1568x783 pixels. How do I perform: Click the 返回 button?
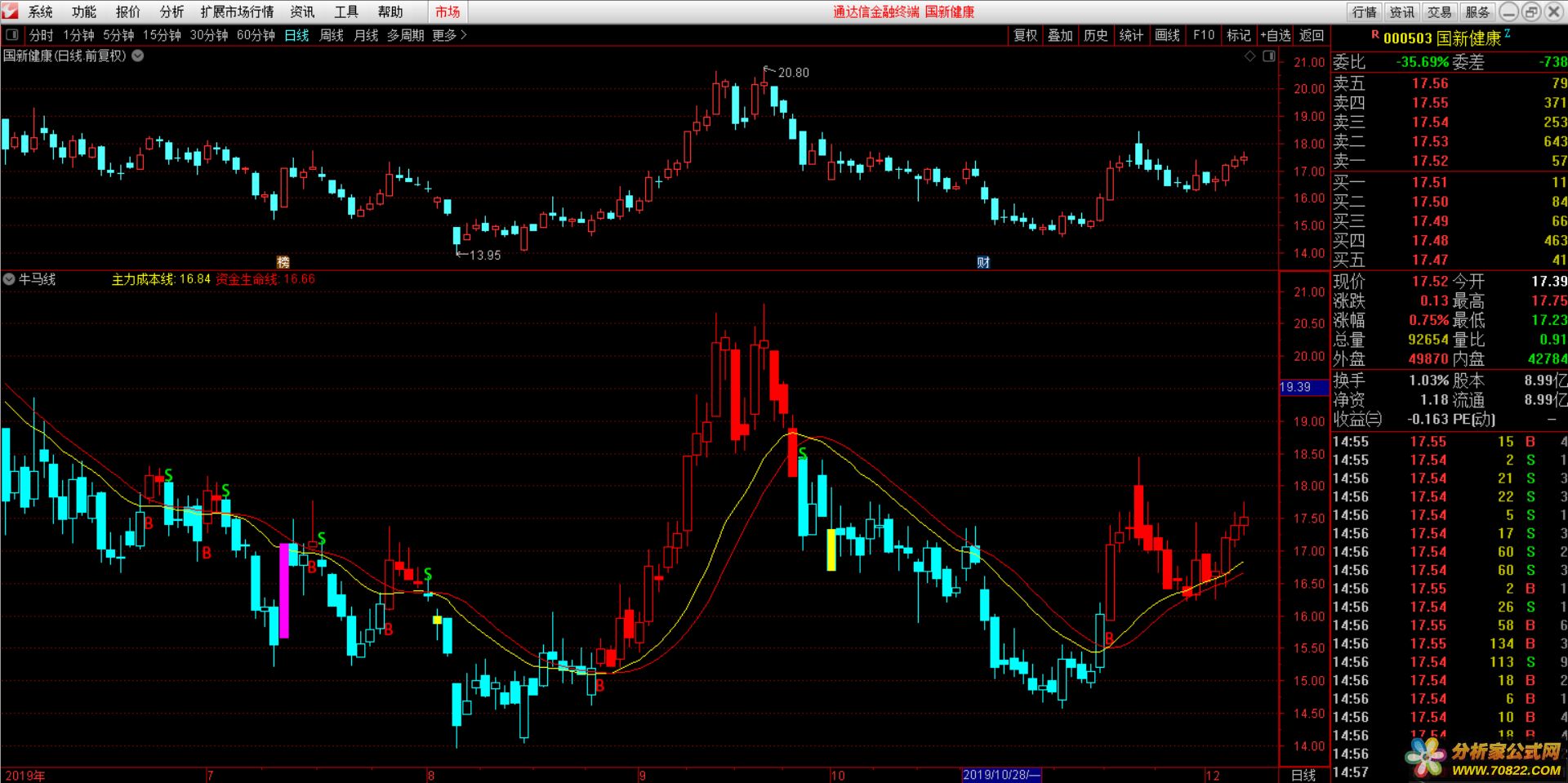(x=1312, y=35)
